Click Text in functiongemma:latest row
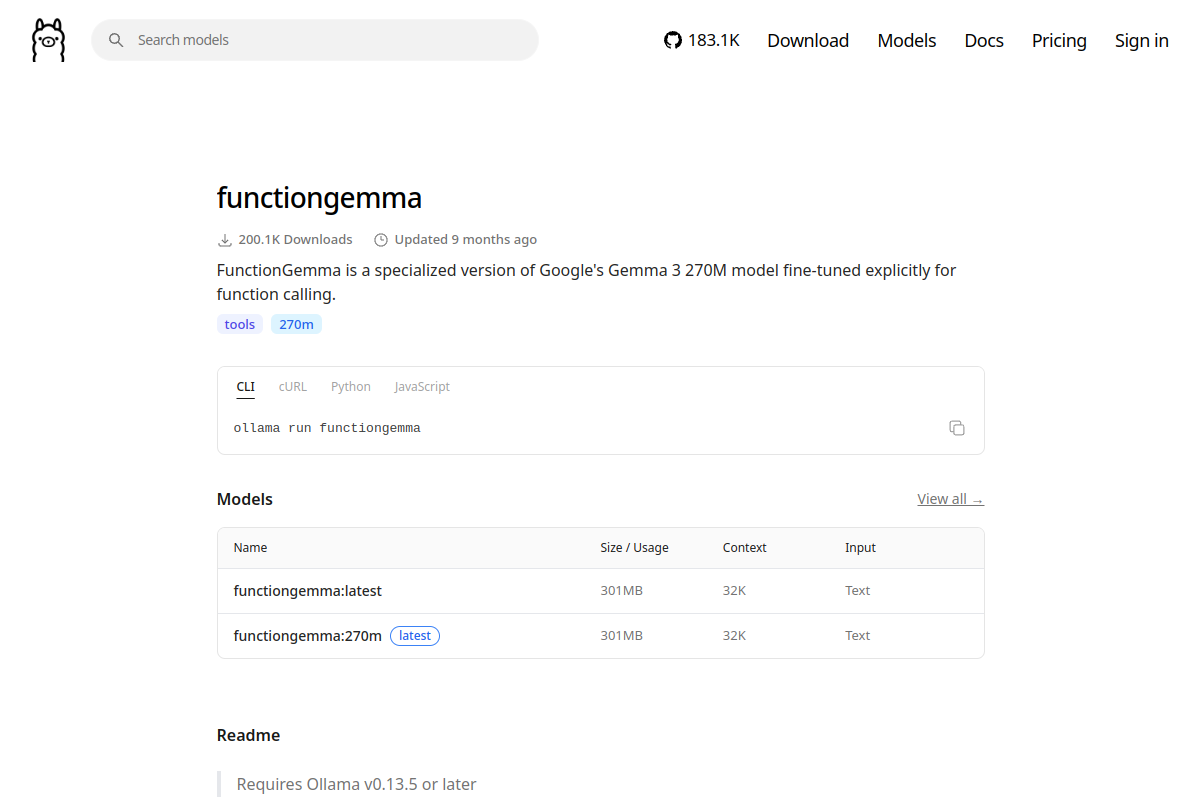This screenshot has width=1200, height=800. [x=857, y=591]
